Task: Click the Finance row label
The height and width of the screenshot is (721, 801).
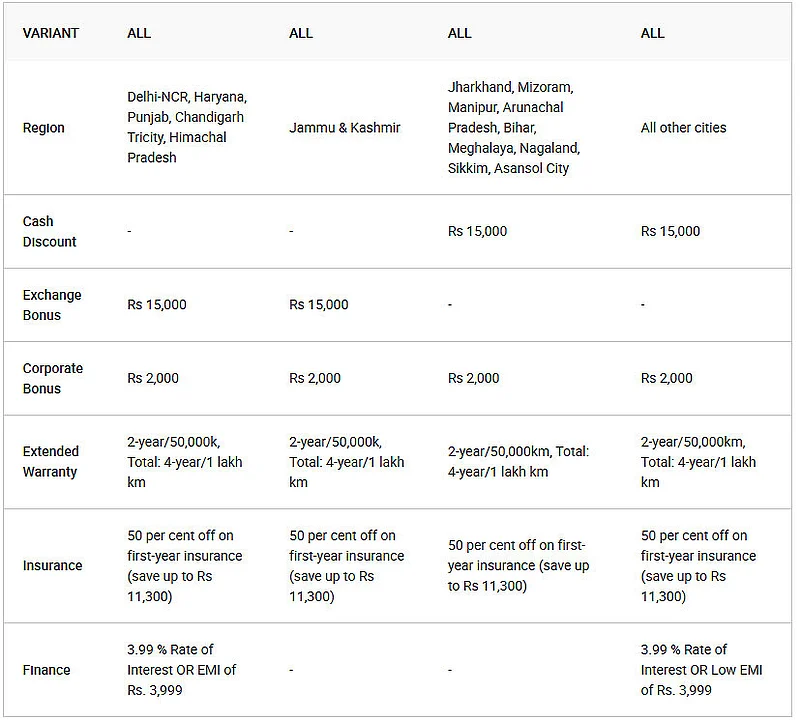Action: click(47, 670)
